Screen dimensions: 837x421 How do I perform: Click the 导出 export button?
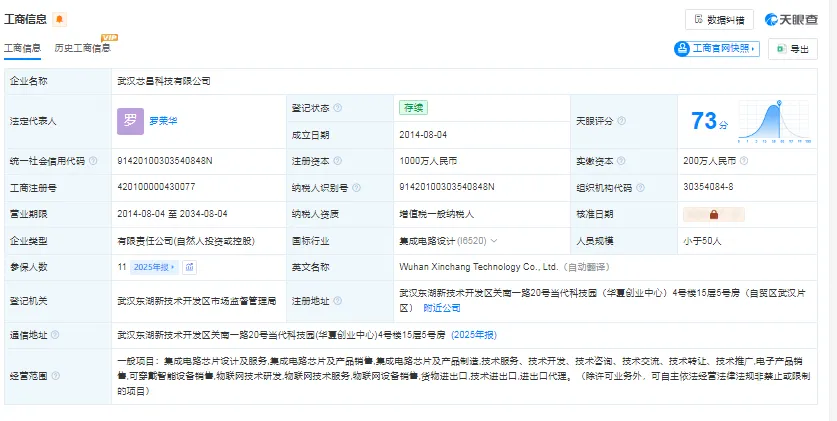(793, 49)
